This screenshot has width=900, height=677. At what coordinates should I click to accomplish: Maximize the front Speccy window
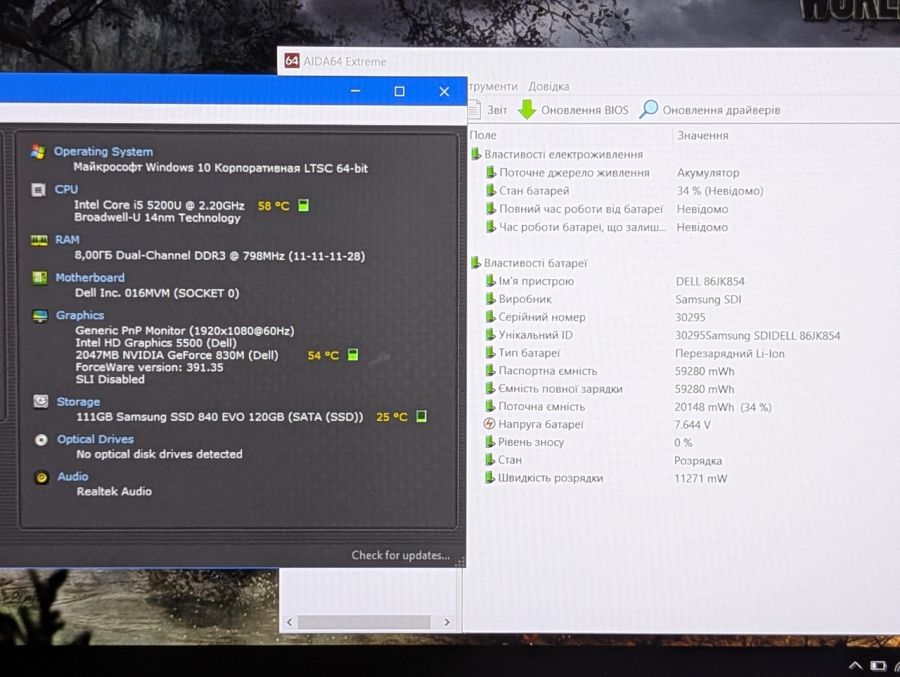[399, 91]
